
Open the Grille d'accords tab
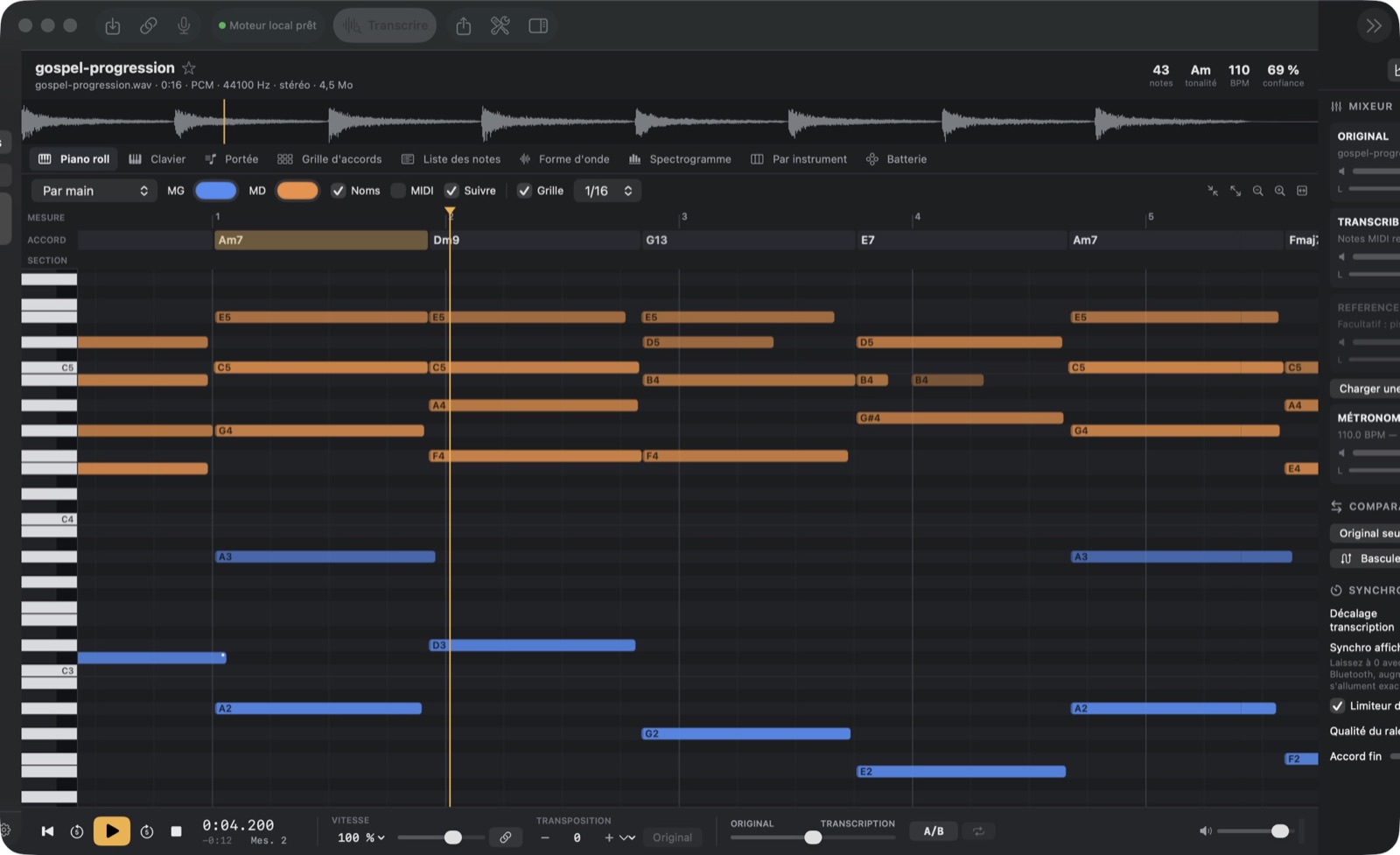(330, 159)
